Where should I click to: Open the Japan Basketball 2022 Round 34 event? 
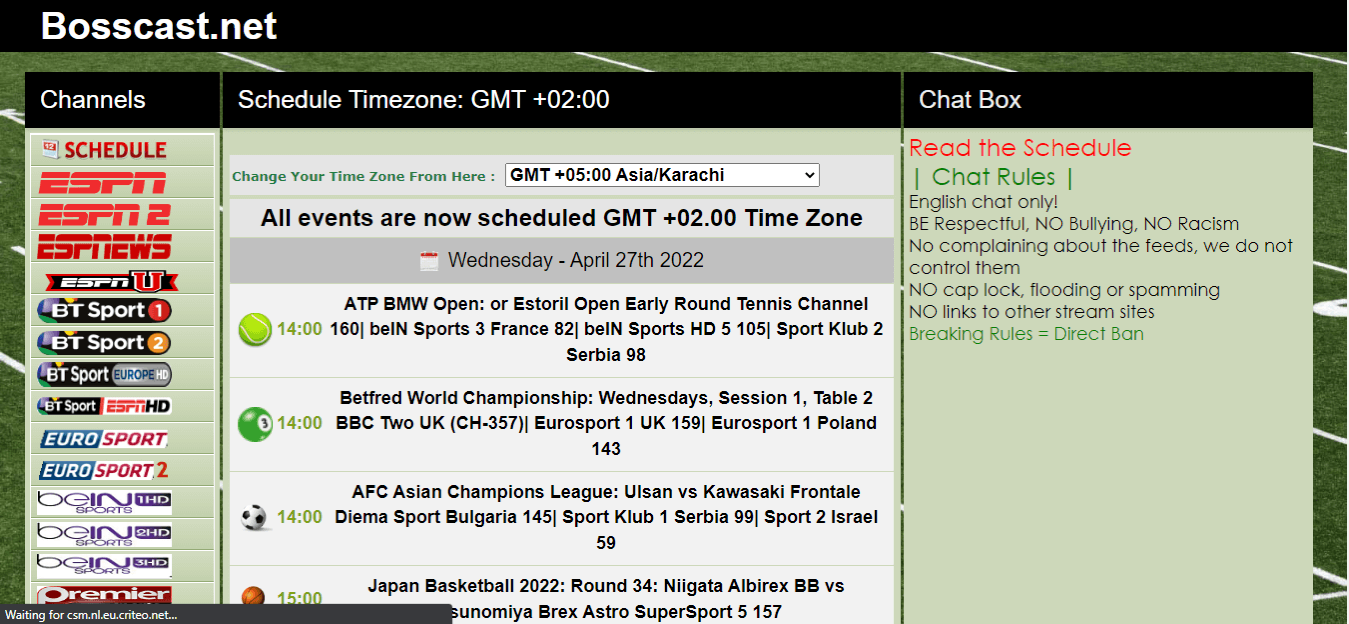pyautogui.click(x=606, y=598)
